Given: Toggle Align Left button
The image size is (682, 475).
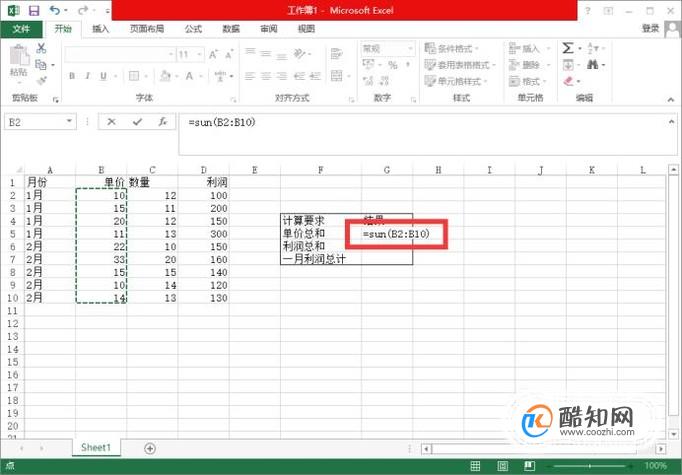Looking at the screenshot, I should pyautogui.click(x=250, y=76).
